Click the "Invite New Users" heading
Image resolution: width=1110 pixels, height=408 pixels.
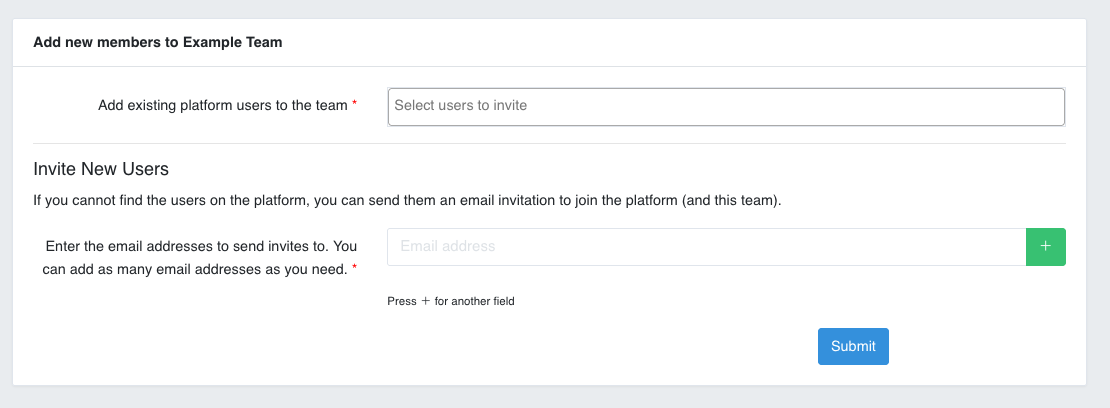[101, 169]
